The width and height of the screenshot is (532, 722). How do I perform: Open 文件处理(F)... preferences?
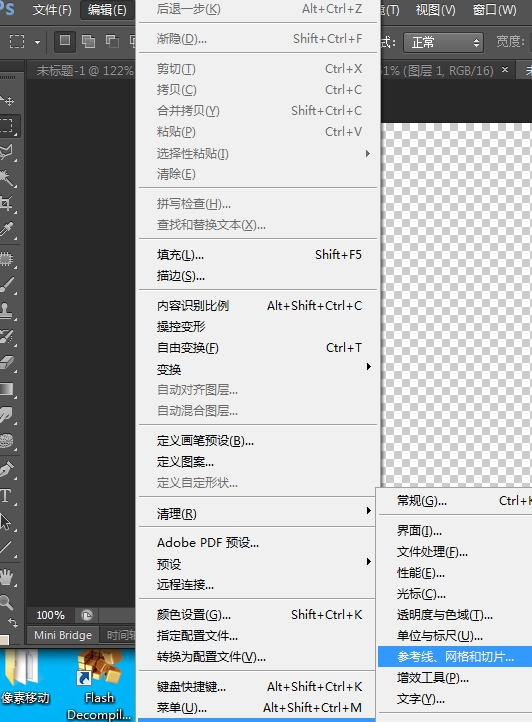coord(455,552)
